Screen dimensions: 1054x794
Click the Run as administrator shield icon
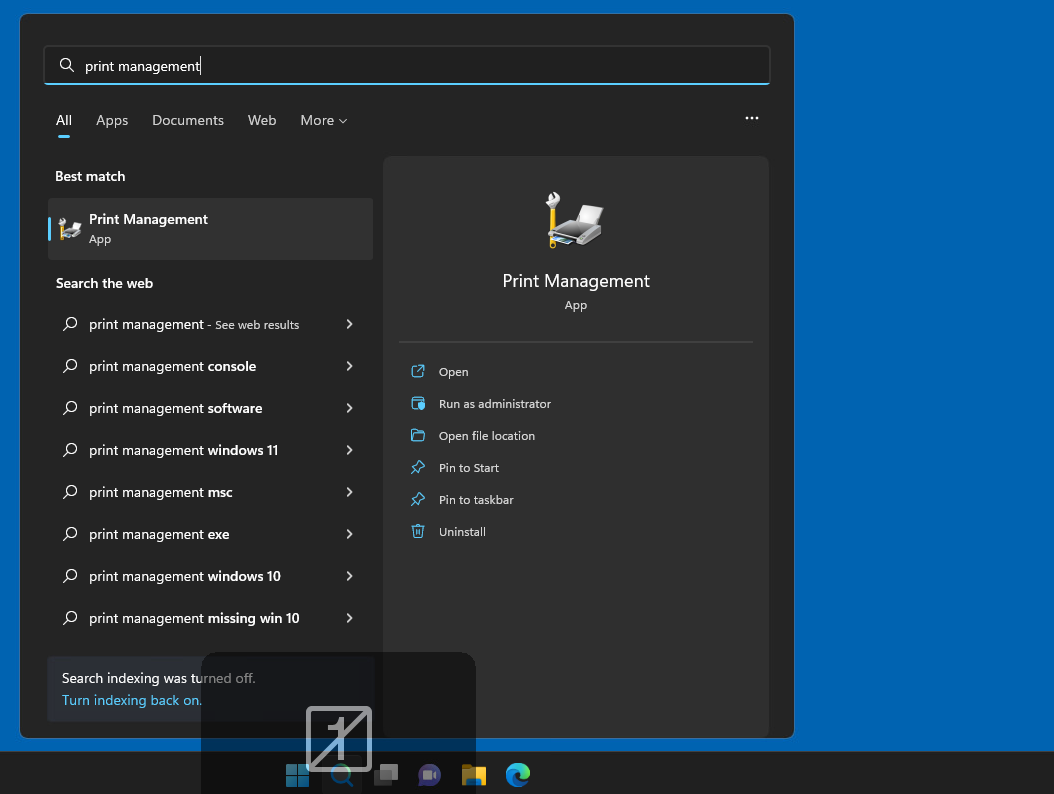coord(417,403)
